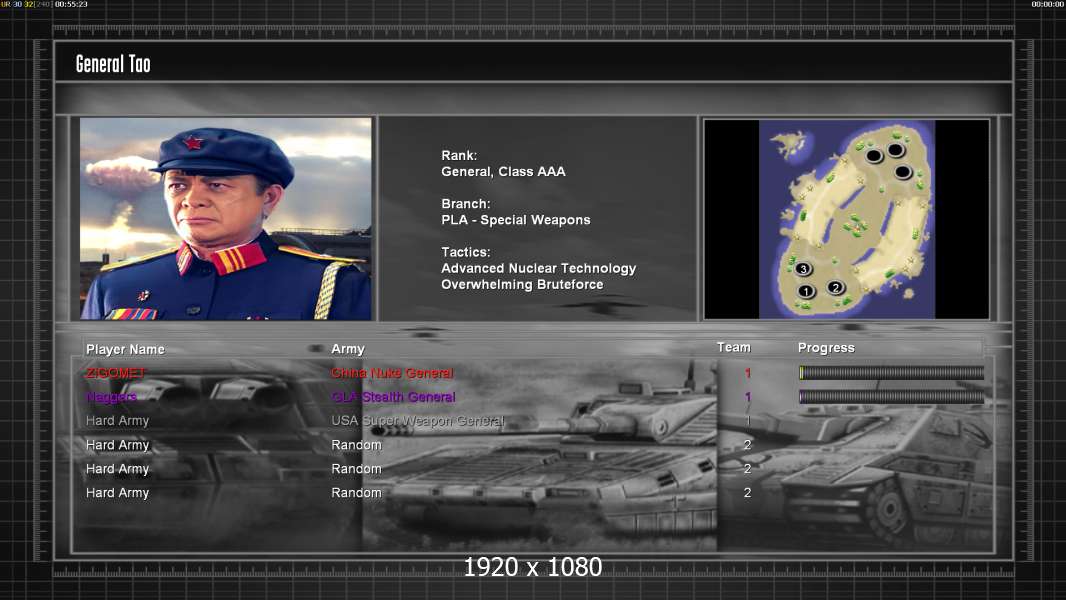Click ZIGOMET's loading progress bar
Viewport: 1066px width, 600px height.
tap(891, 372)
